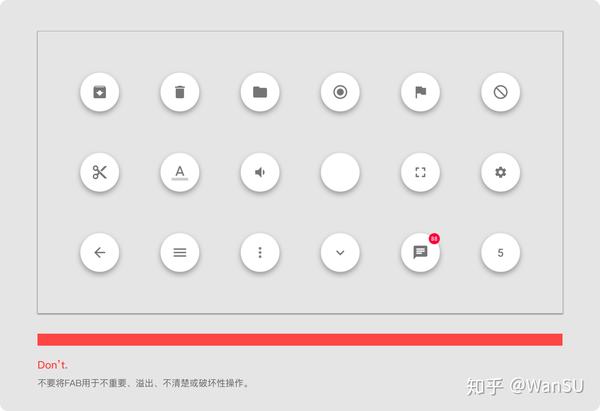Click the red Don't bar
Screen dimensions: 600x411
point(300,339)
